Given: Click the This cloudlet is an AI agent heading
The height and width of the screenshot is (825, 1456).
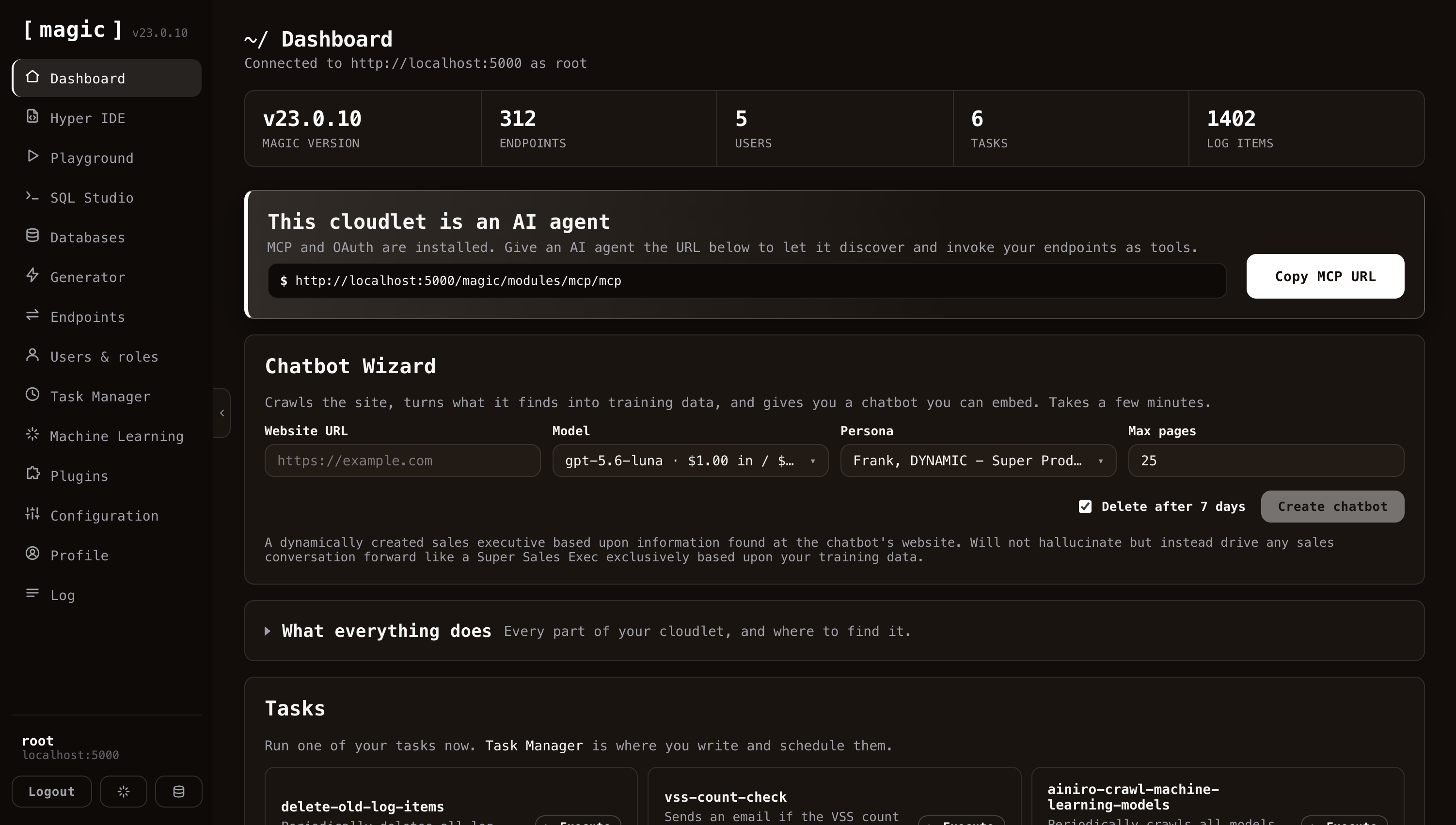Looking at the screenshot, I should coord(439,222).
